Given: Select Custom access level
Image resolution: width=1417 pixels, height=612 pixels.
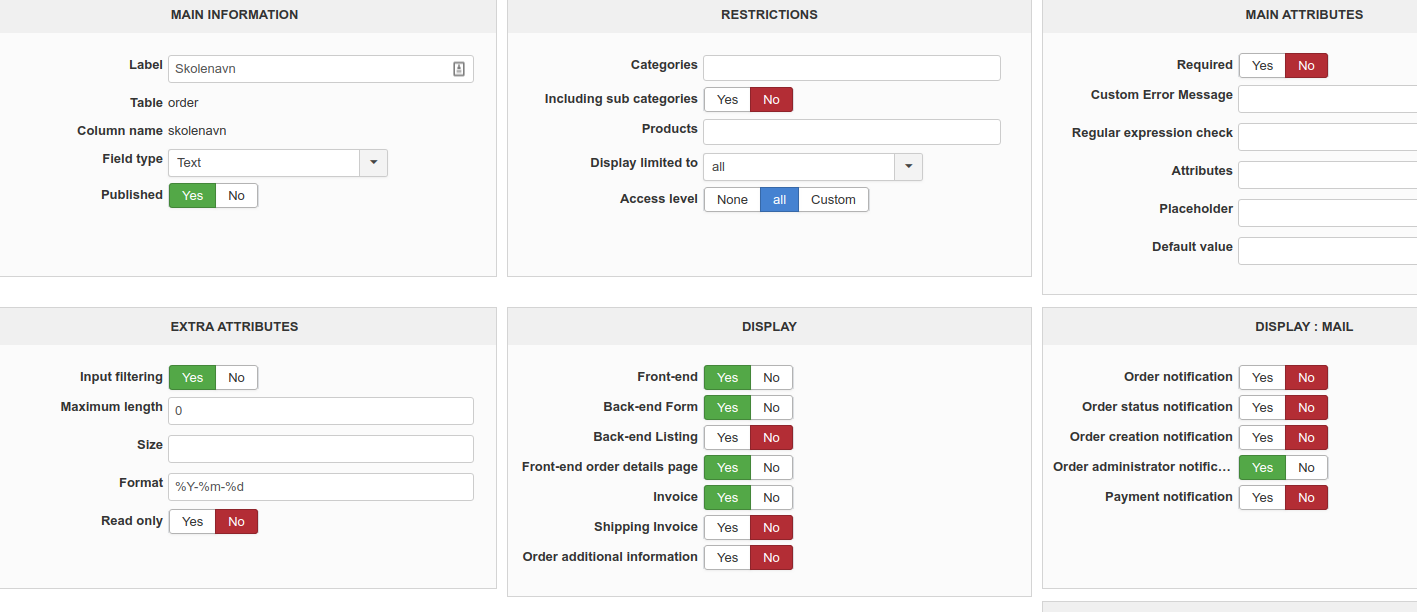Looking at the screenshot, I should tap(833, 200).
